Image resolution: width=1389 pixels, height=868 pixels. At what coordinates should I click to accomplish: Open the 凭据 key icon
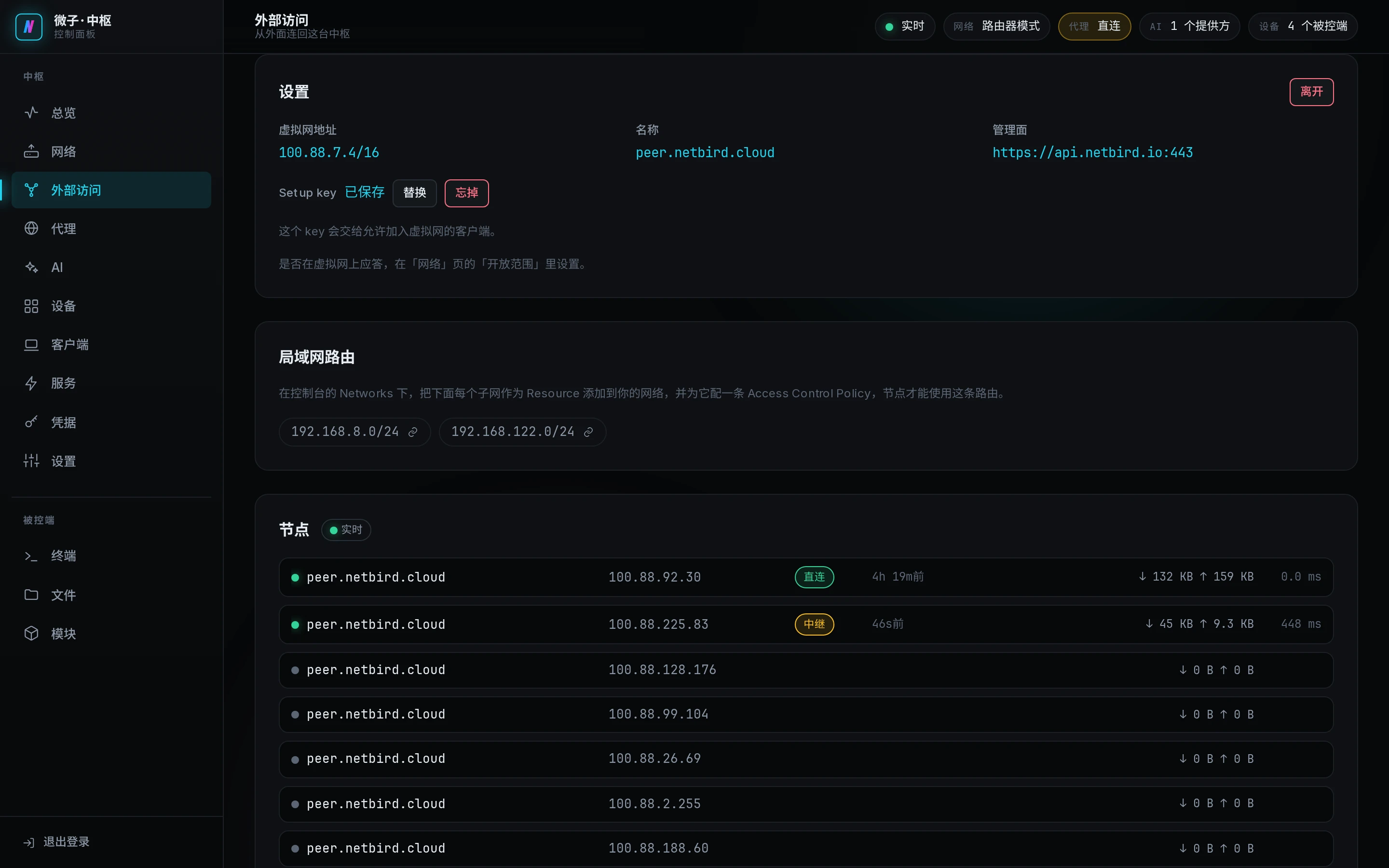31,422
